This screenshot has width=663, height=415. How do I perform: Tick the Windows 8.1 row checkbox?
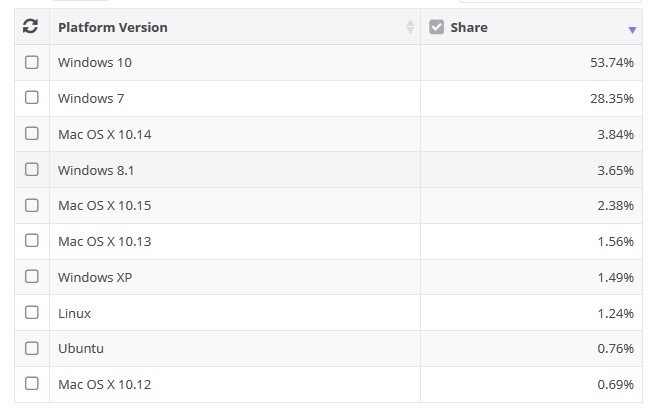pos(32,170)
